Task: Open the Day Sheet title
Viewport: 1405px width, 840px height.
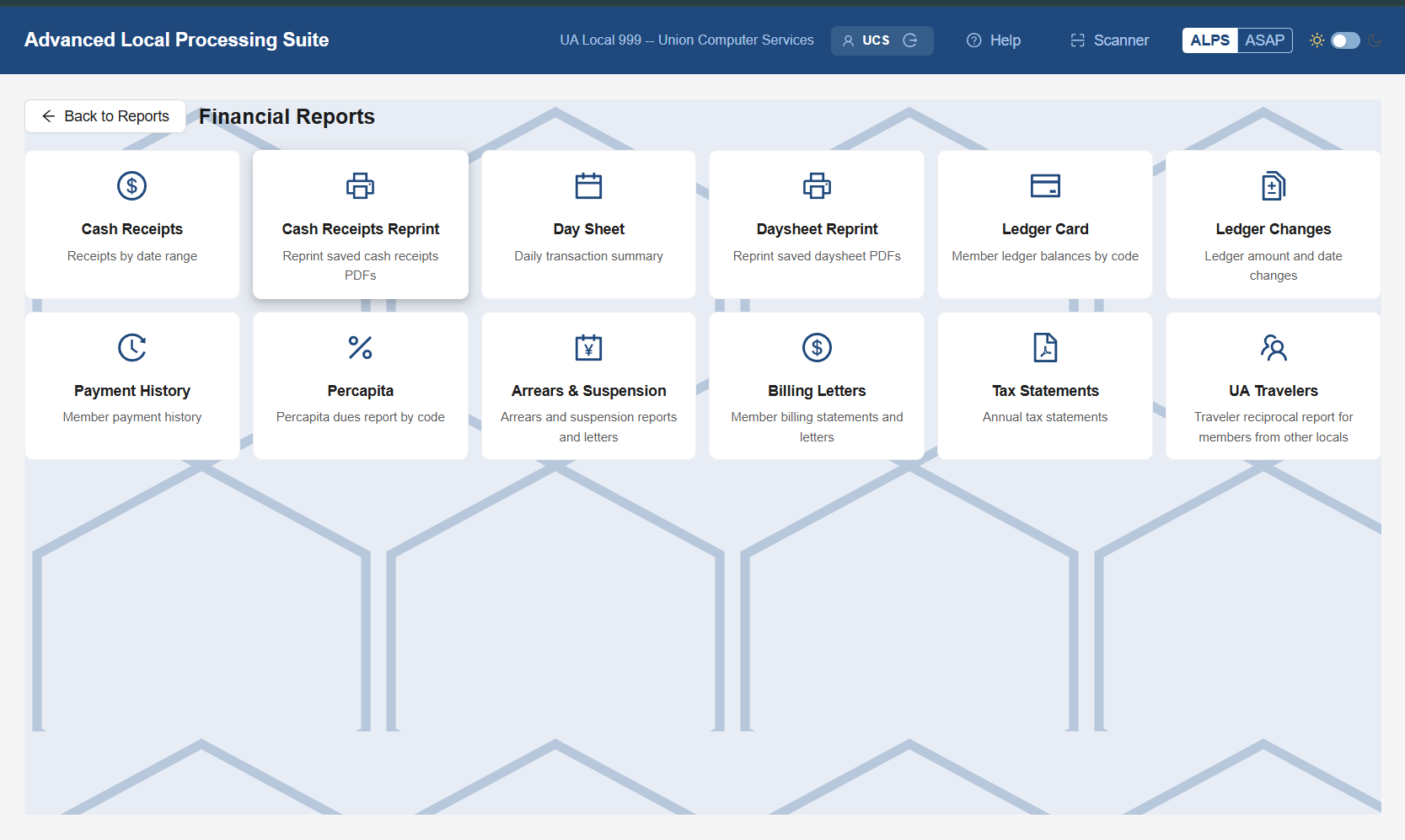Action: tap(588, 229)
